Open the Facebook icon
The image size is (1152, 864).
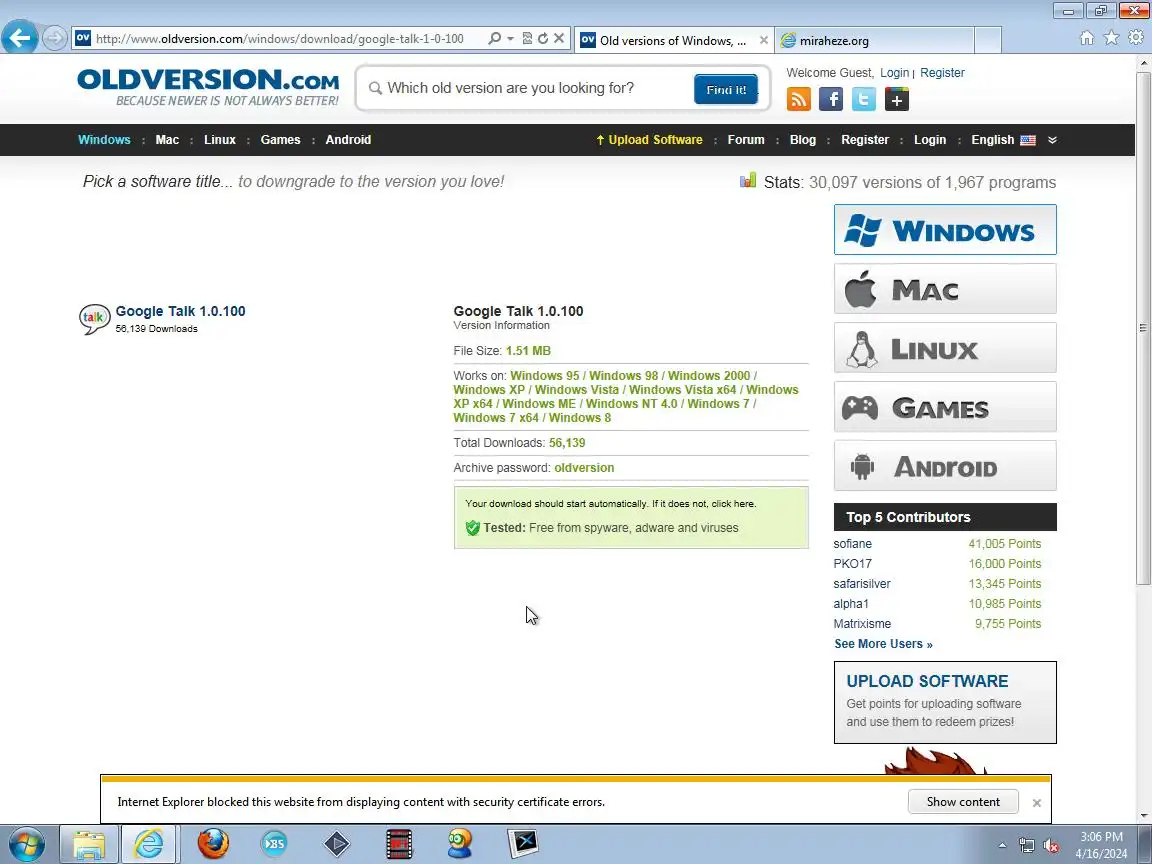(x=831, y=99)
